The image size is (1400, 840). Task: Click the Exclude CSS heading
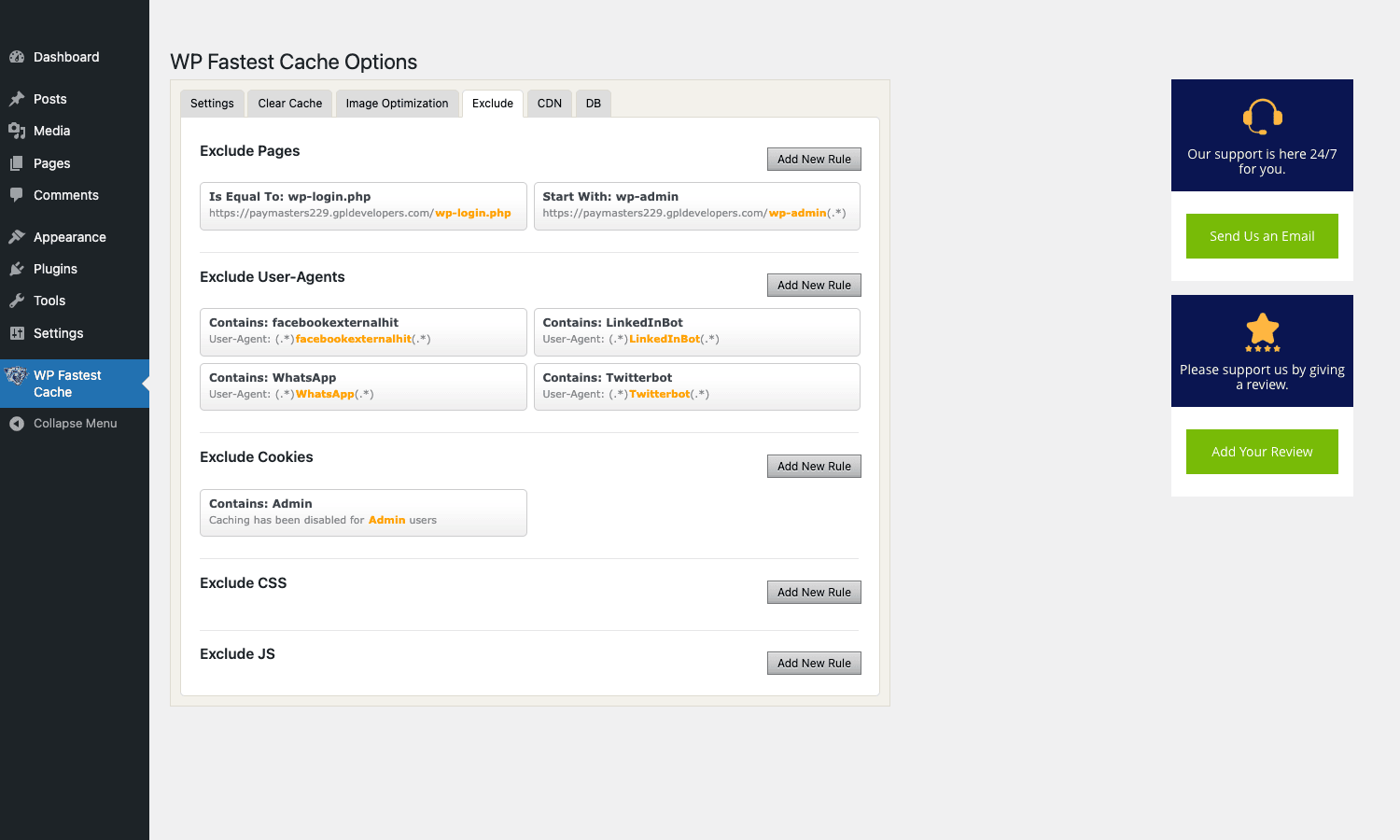(244, 583)
